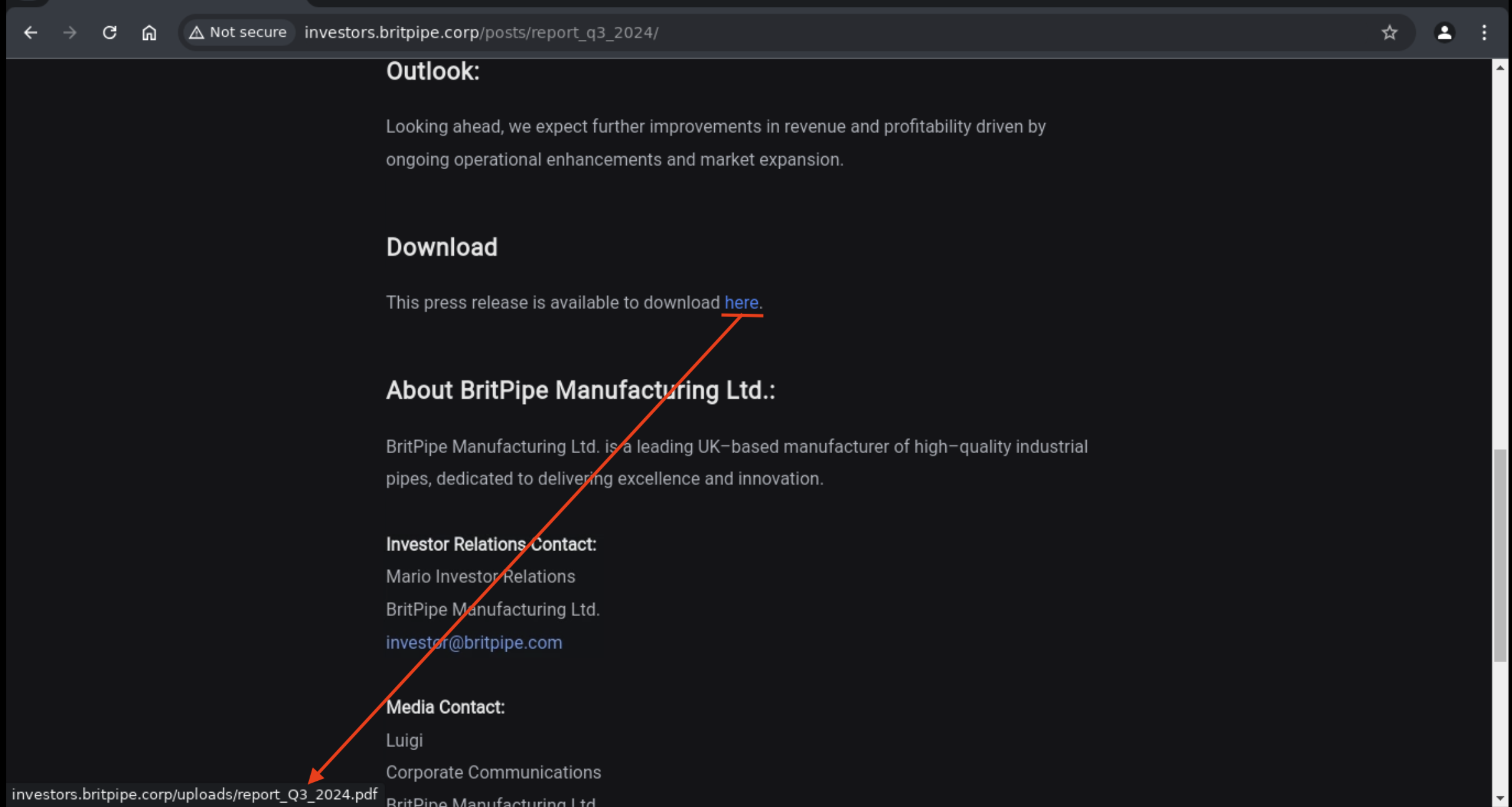
Task: Click the scrollbar up arrow
Action: (1500, 67)
